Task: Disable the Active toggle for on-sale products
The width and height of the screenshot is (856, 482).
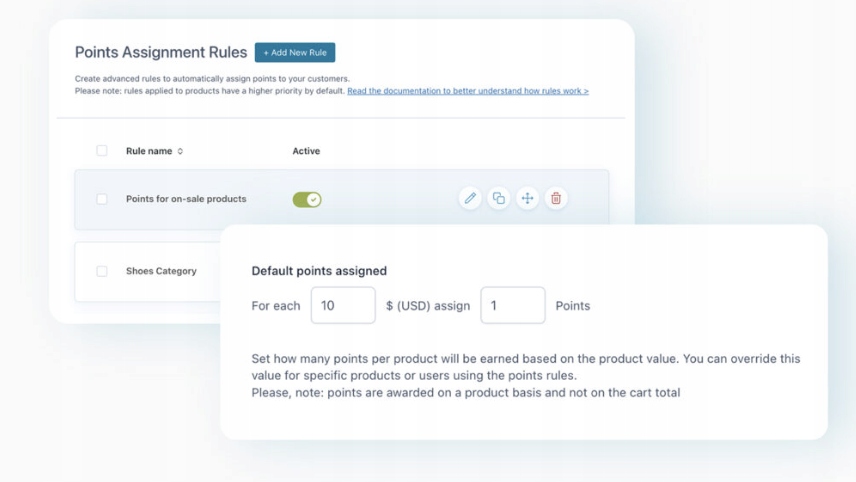Action: coord(307,199)
